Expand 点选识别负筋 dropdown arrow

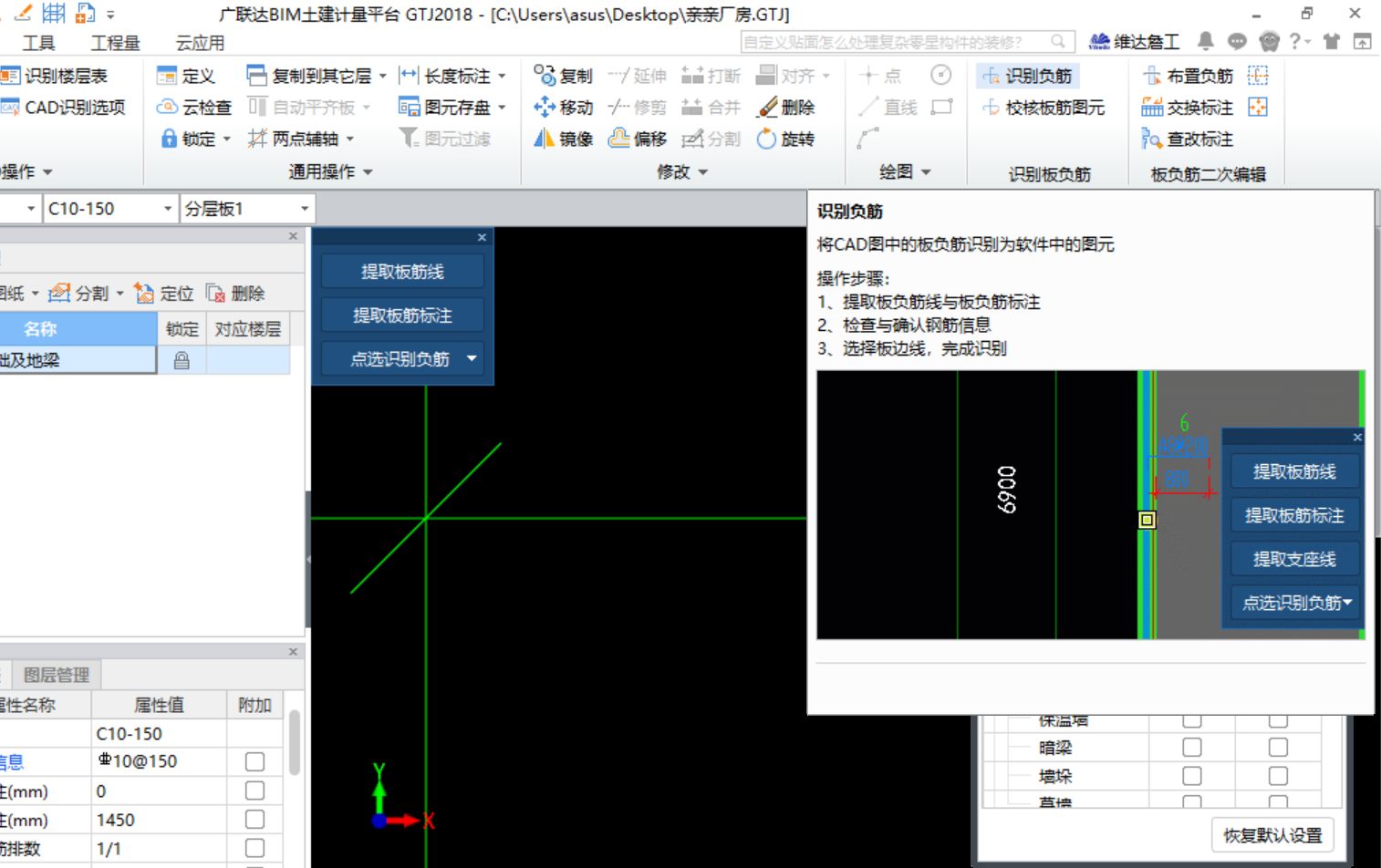472,358
